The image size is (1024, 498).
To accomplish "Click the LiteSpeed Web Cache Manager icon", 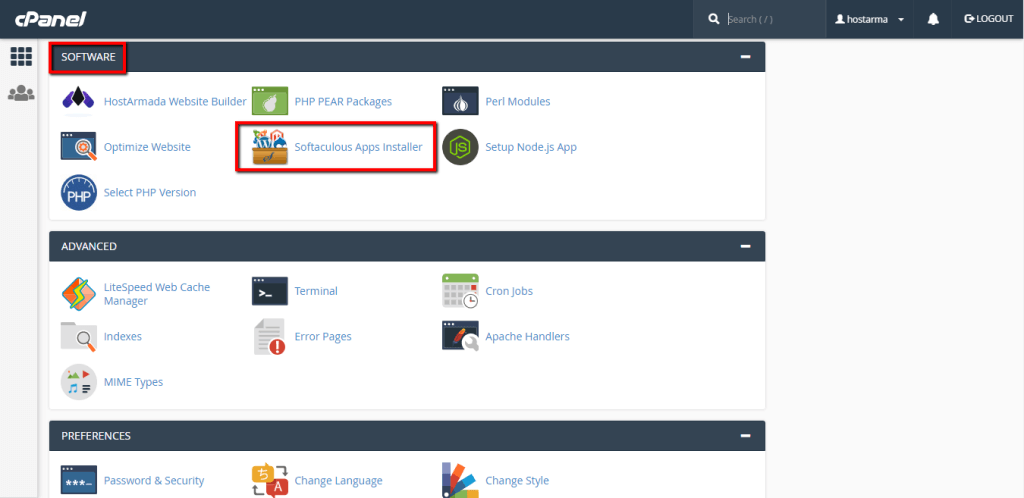I will 78,295.
